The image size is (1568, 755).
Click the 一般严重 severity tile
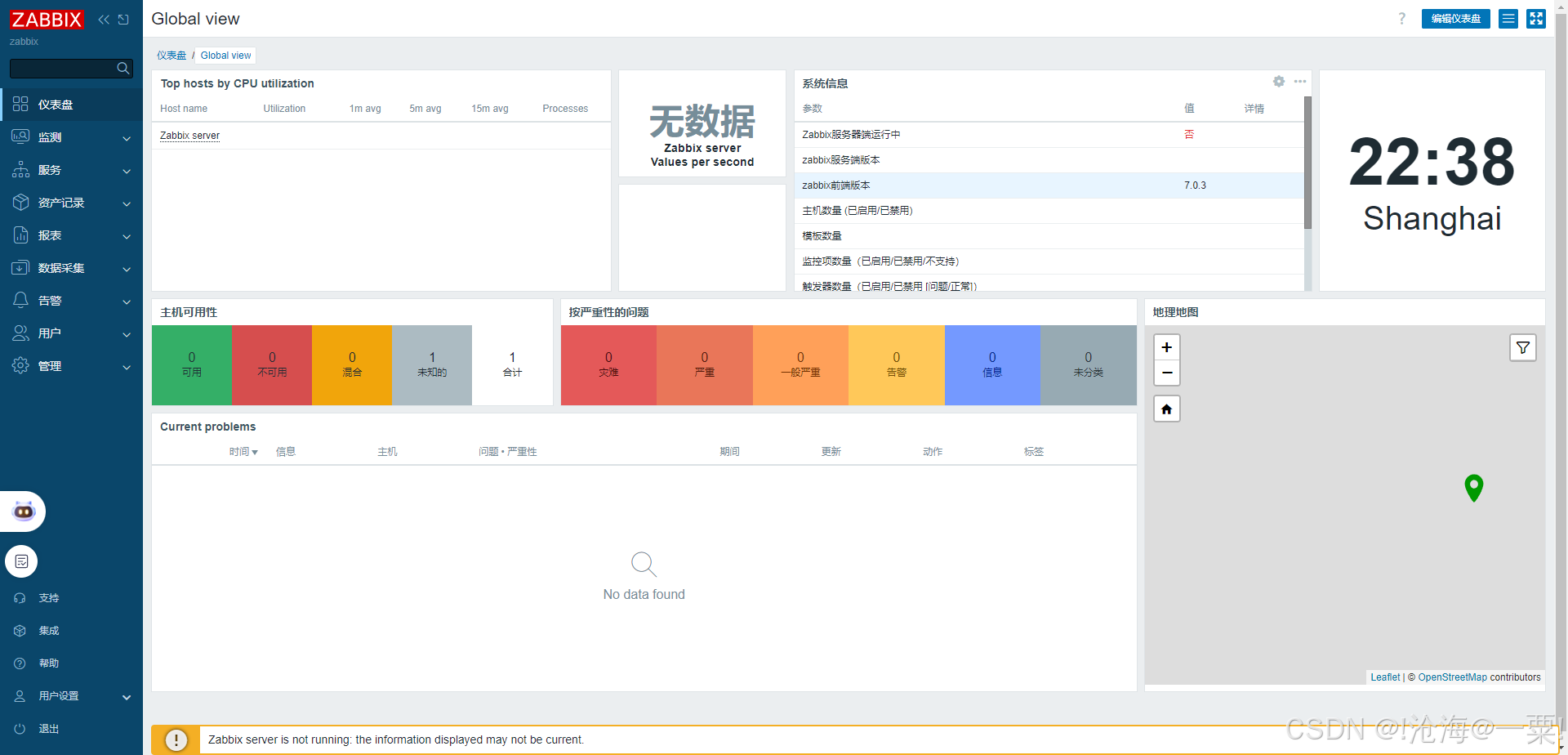800,364
